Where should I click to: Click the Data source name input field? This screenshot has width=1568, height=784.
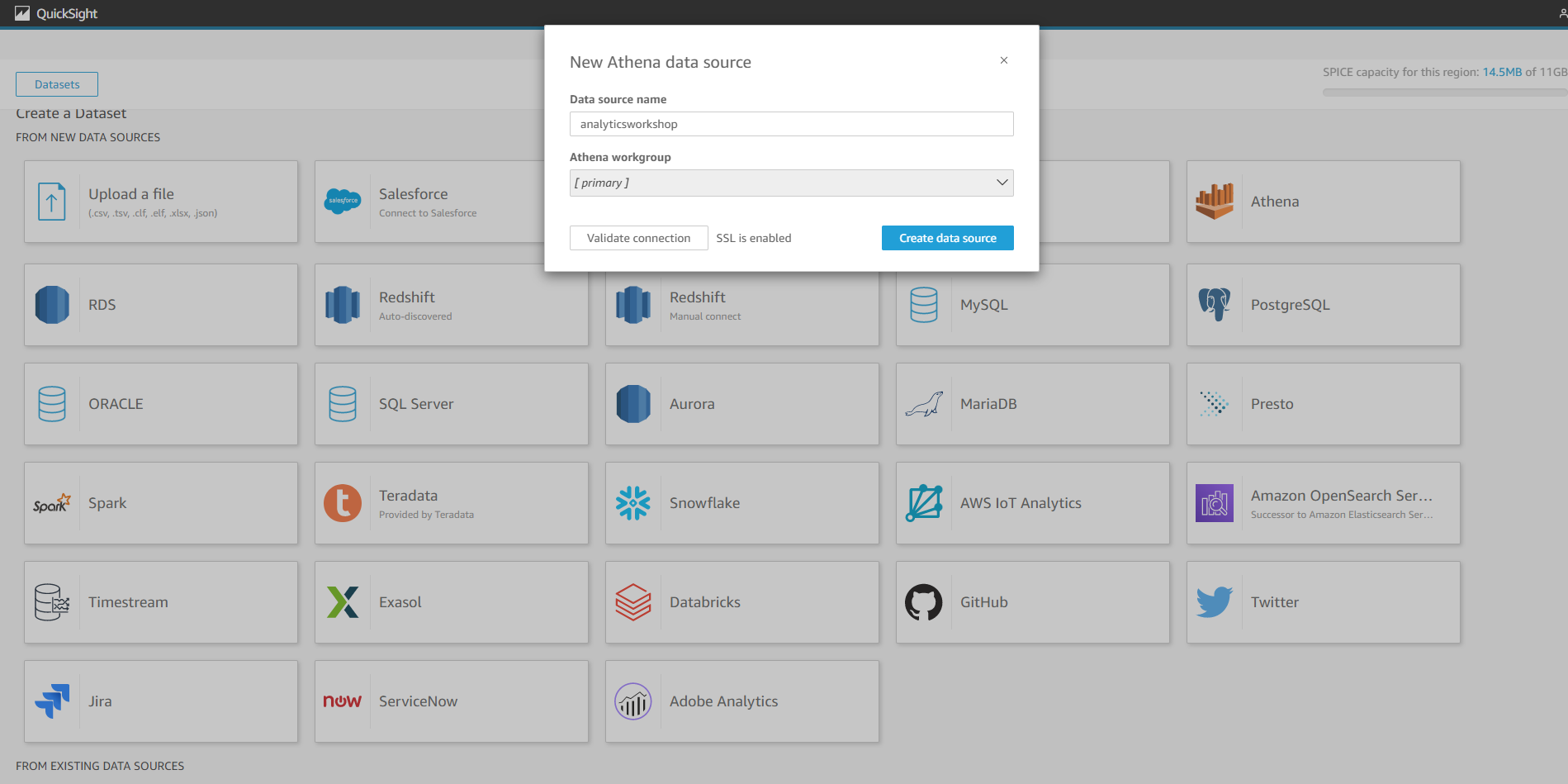791,124
